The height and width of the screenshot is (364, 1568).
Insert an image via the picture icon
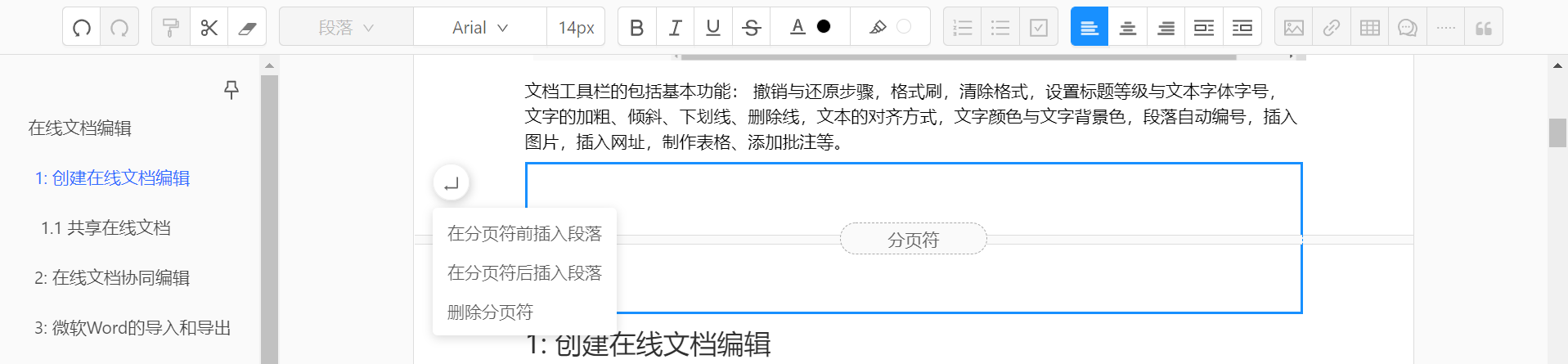tap(1294, 28)
